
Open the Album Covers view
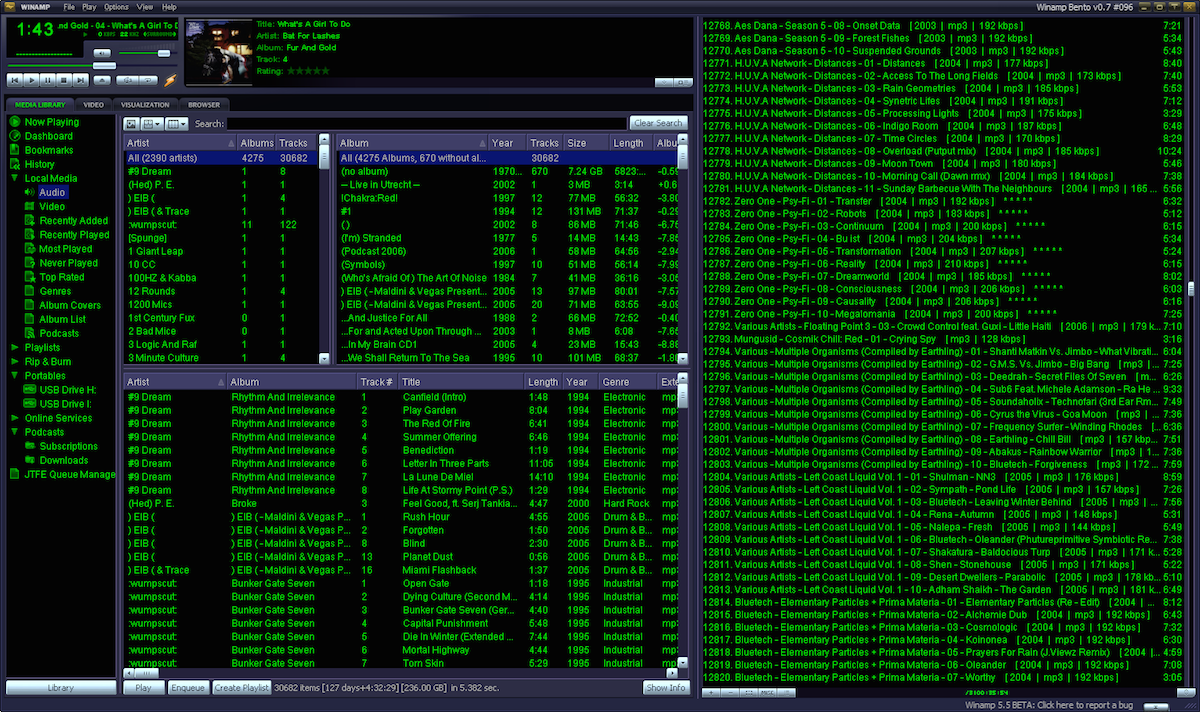pyautogui.click(x=70, y=305)
